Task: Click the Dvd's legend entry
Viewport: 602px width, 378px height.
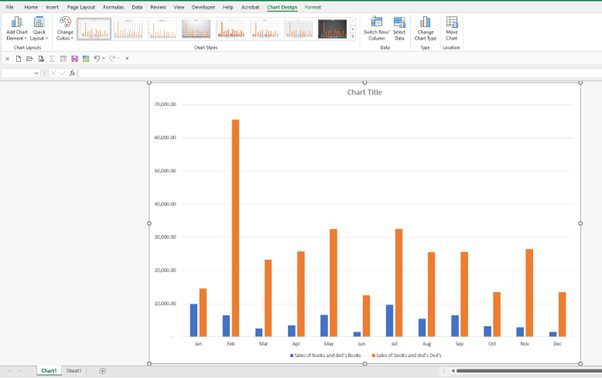Action: tap(407, 355)
